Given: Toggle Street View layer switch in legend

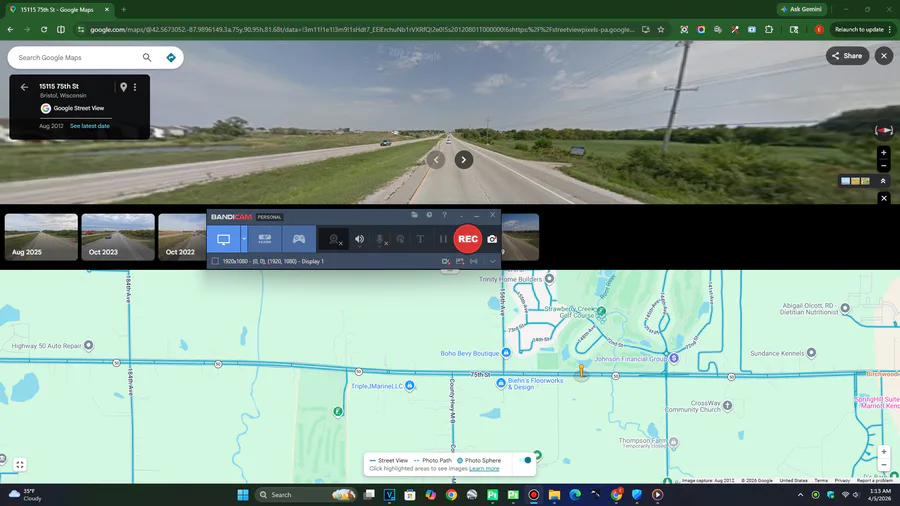Looking at the screenshot, I should [525, 460].
